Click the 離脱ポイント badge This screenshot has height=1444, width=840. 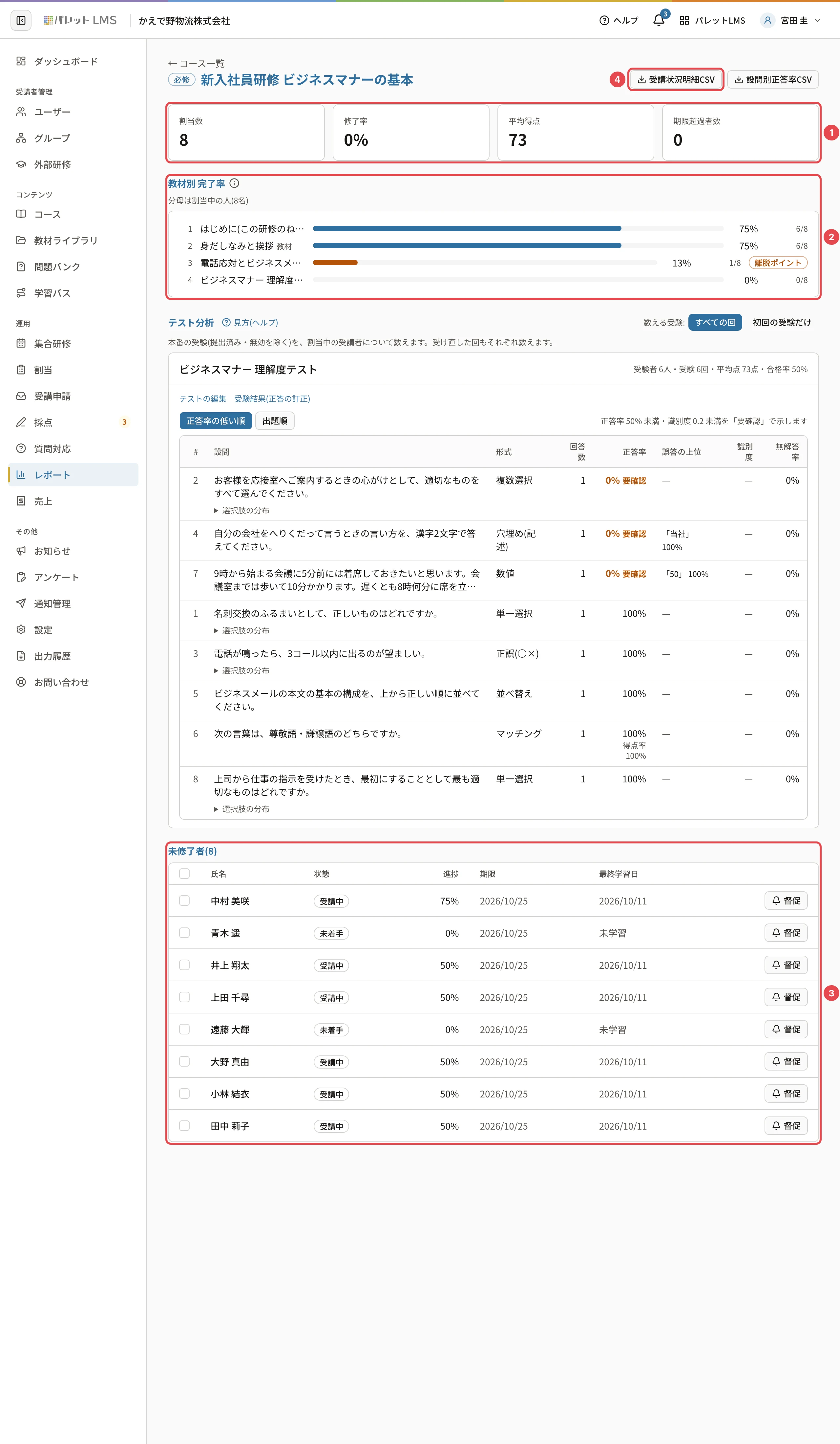[778, 263]
